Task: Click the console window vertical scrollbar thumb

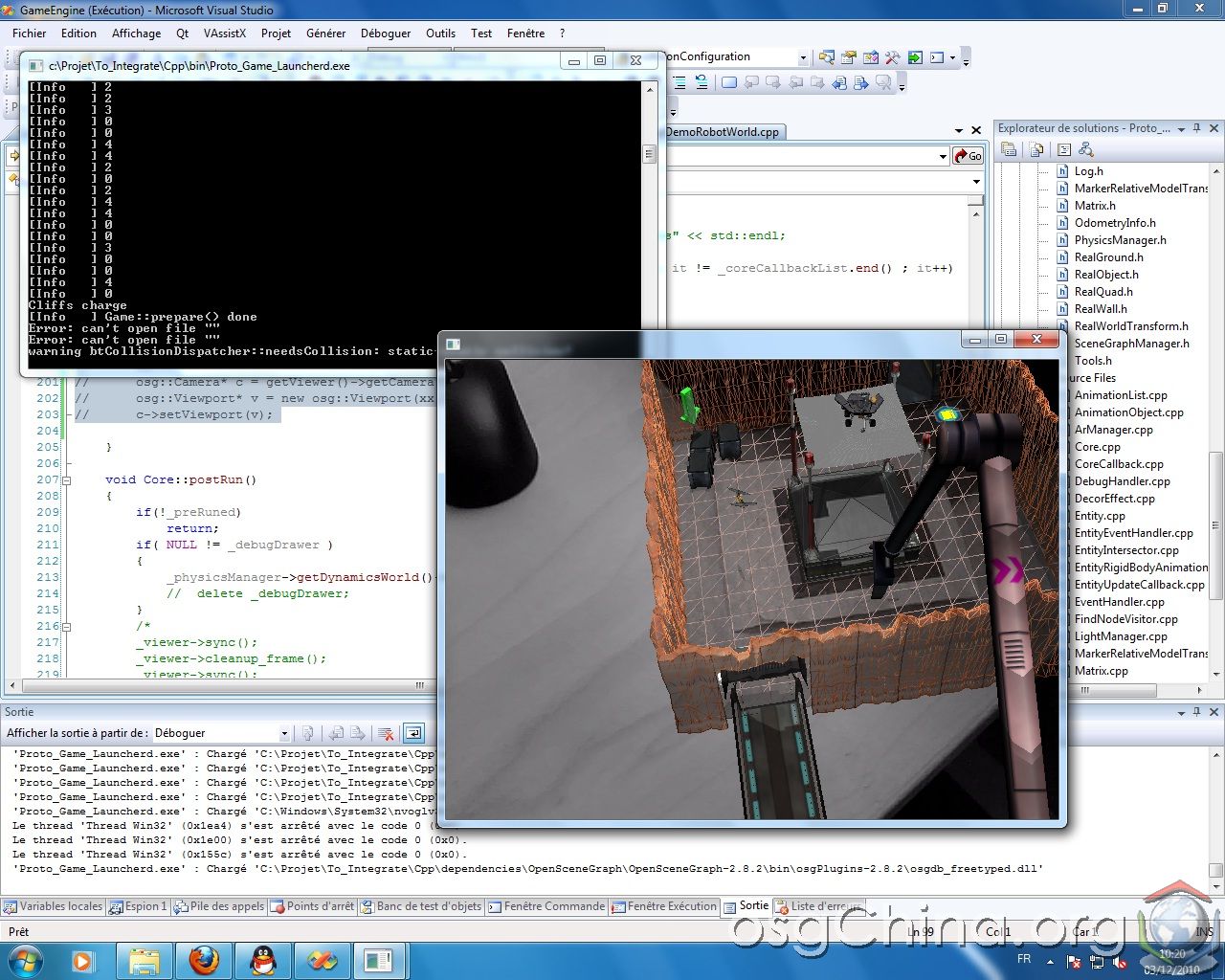Action: (x=649, y=154)
